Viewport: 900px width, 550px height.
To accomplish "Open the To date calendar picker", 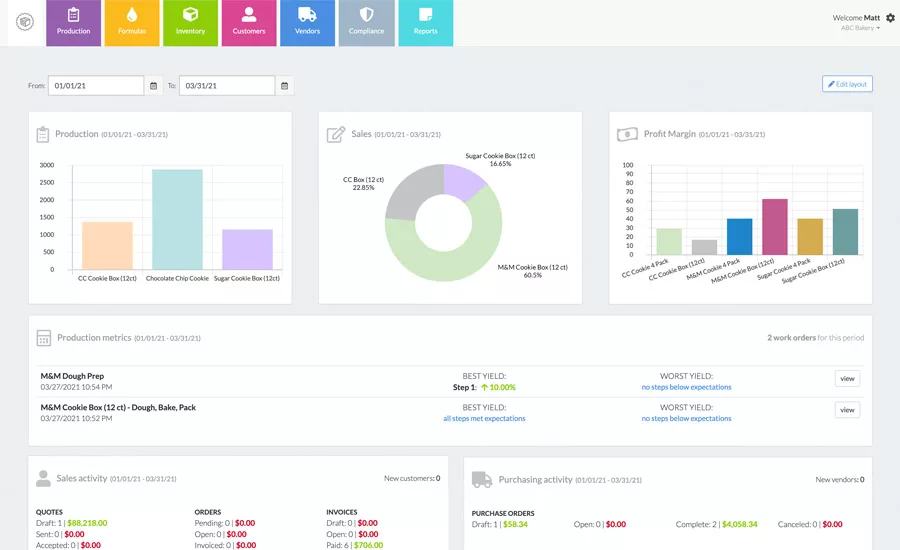I will coord(285,86).
